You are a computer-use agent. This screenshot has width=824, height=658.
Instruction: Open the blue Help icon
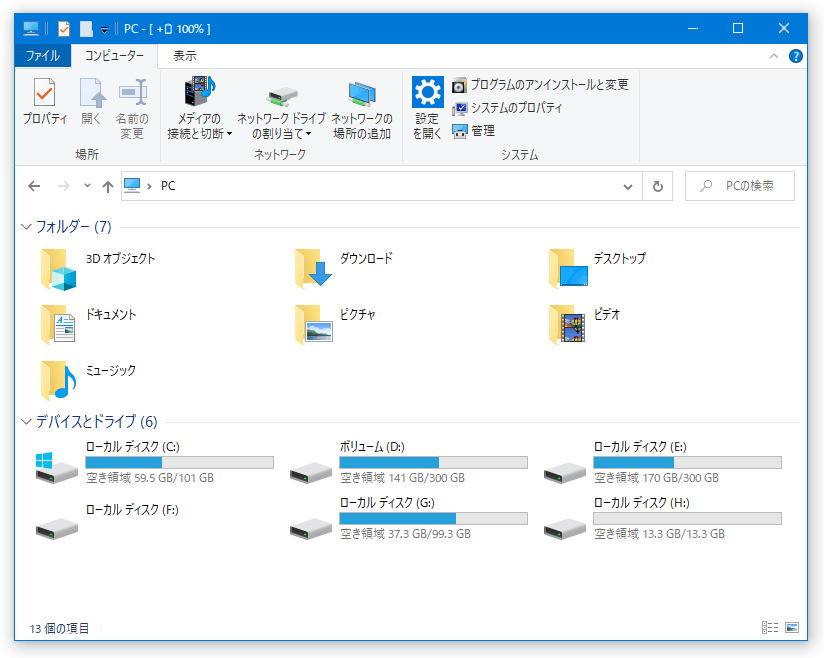[796, 56]
